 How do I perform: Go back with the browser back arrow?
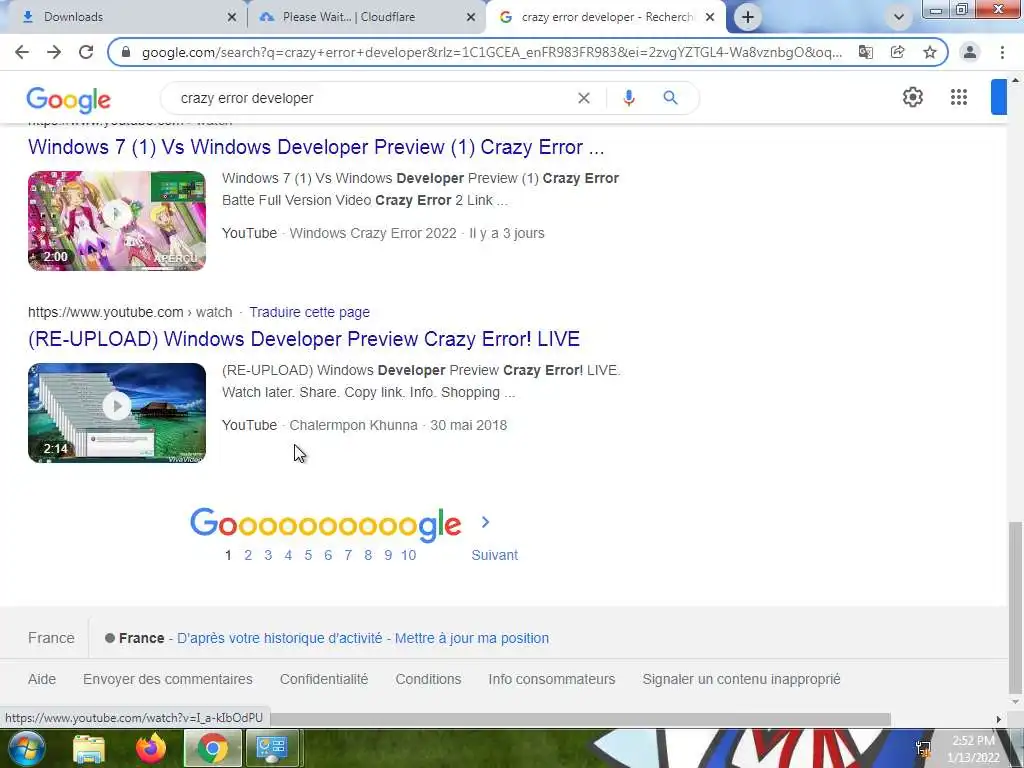point(22,52)
